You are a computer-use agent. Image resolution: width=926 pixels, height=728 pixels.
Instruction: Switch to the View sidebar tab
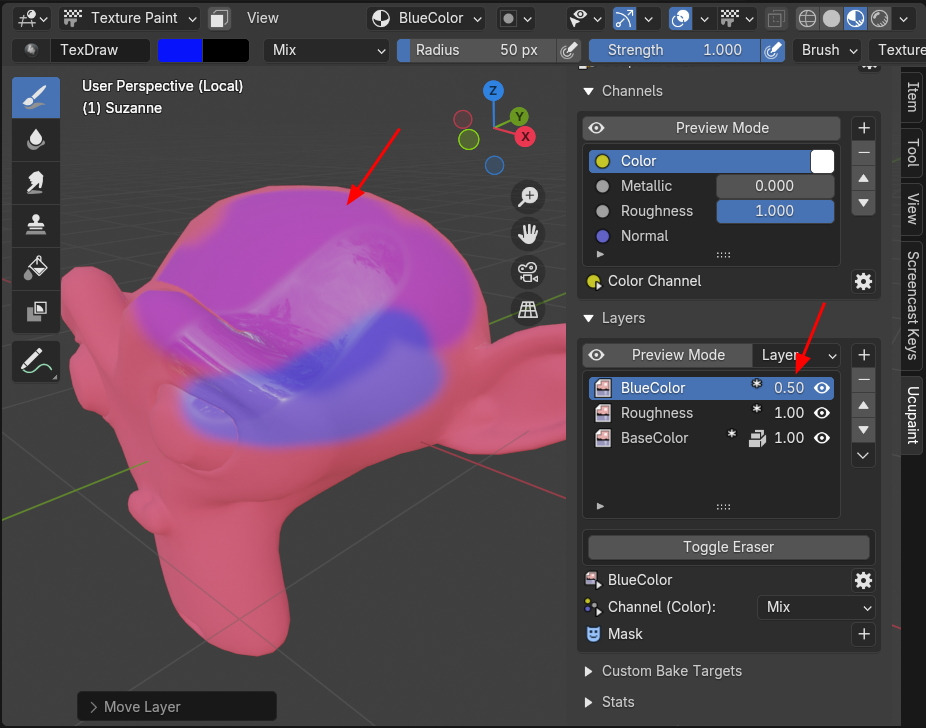point(912,209)
